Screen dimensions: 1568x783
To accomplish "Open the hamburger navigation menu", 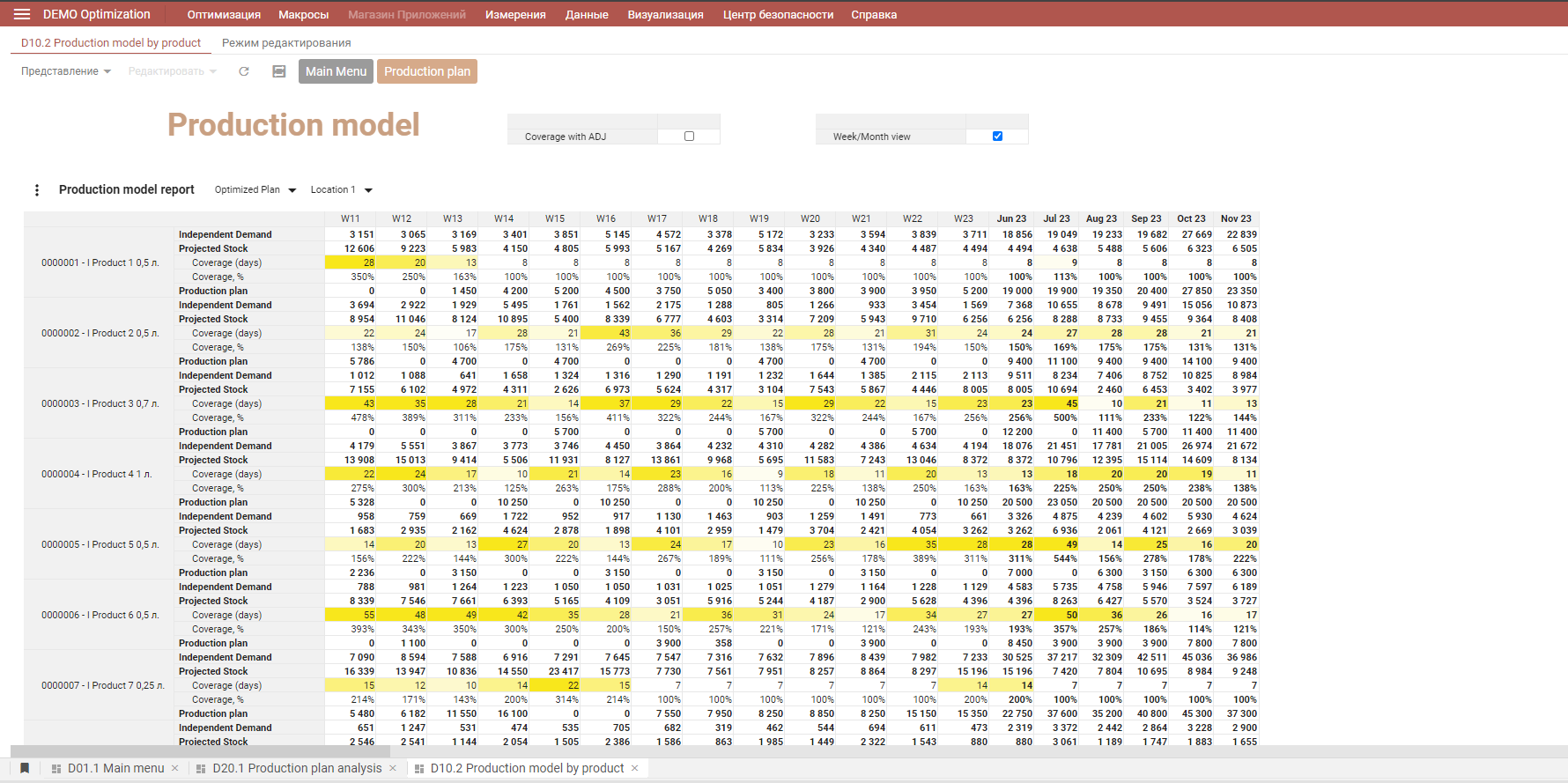I will click(x=22, y=14).
